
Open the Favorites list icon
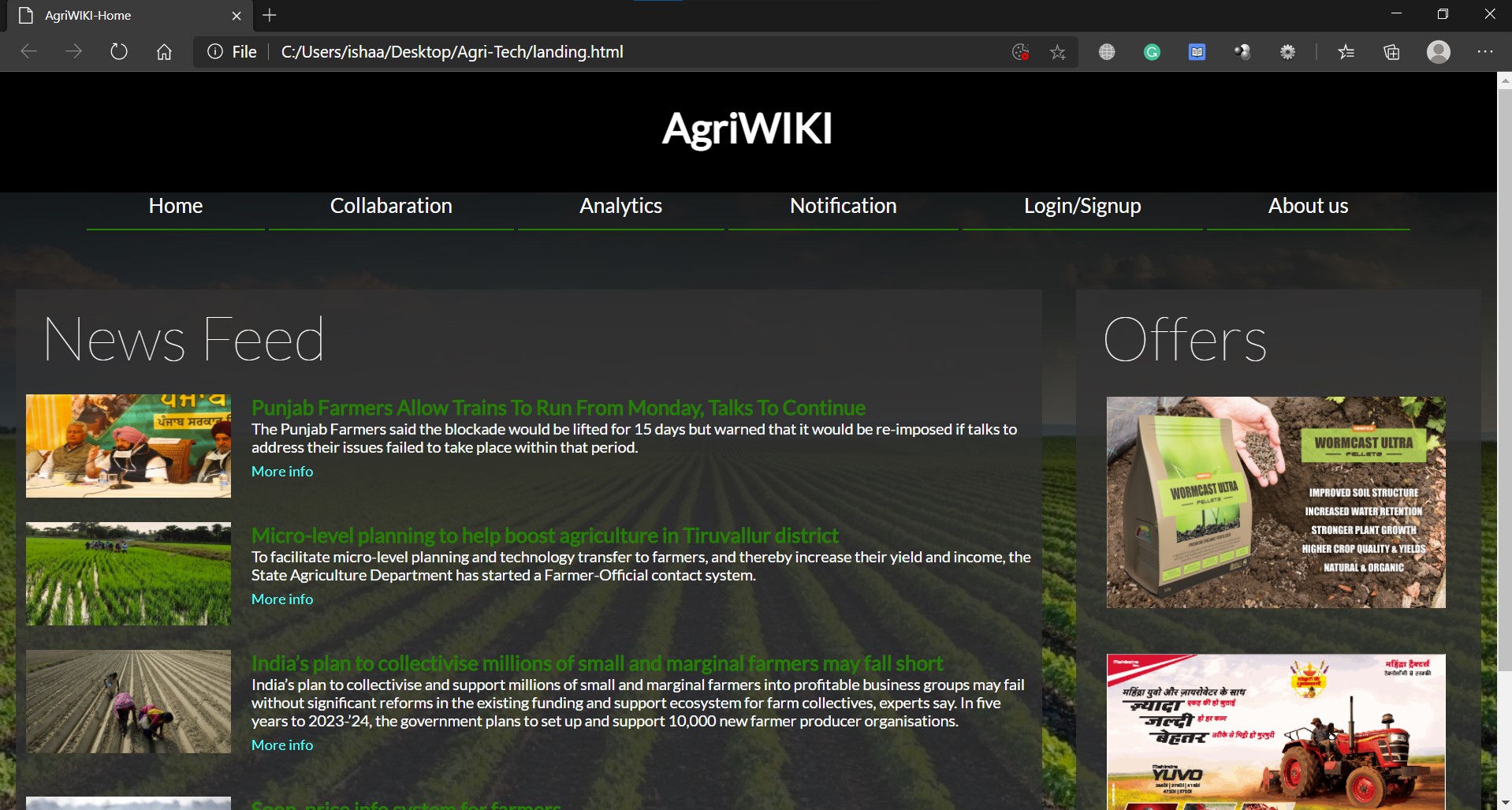click(1346, 52)
